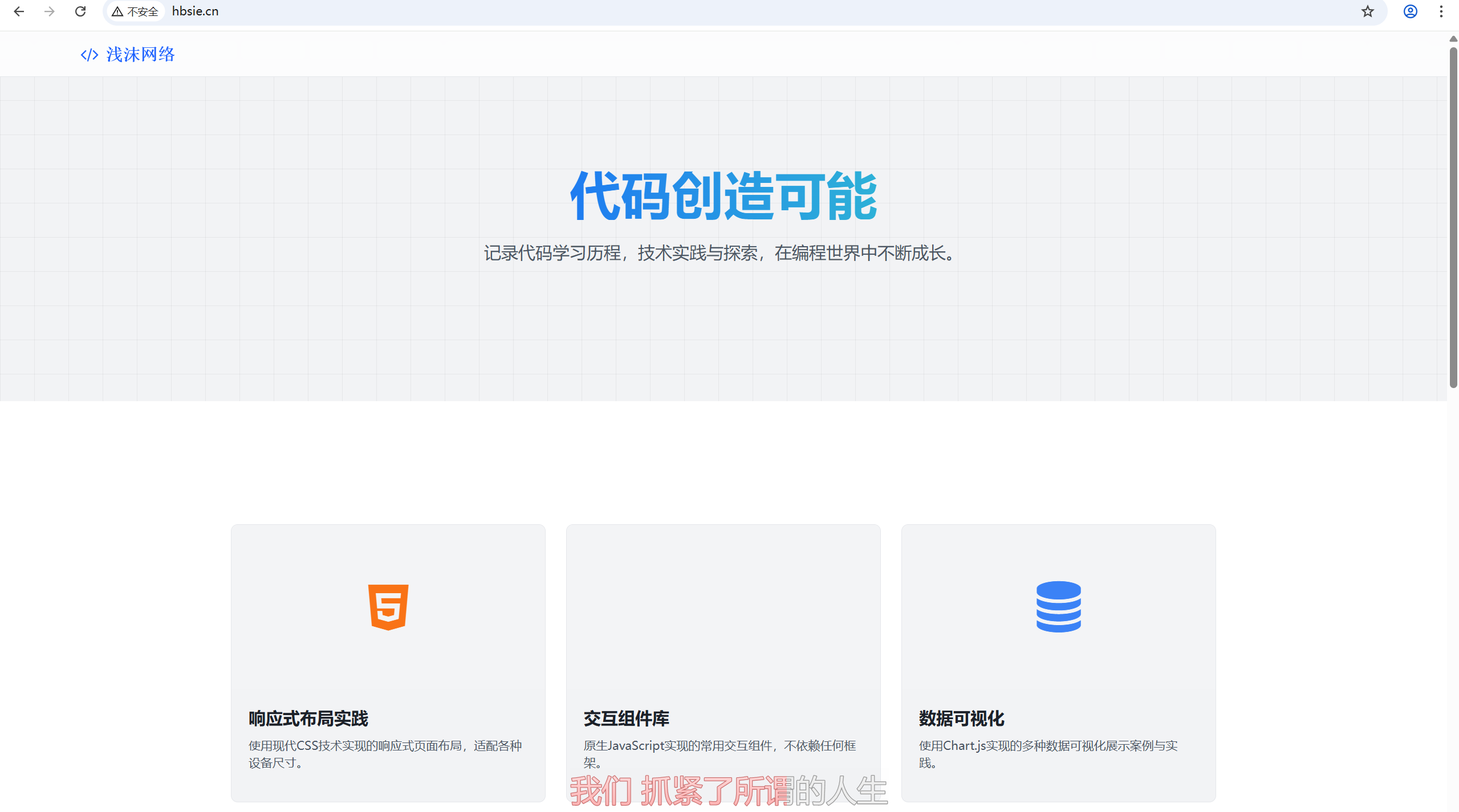Open the 响应式布局实践 card title
The height and width of the screenshot is (812, 1459).
308,719
